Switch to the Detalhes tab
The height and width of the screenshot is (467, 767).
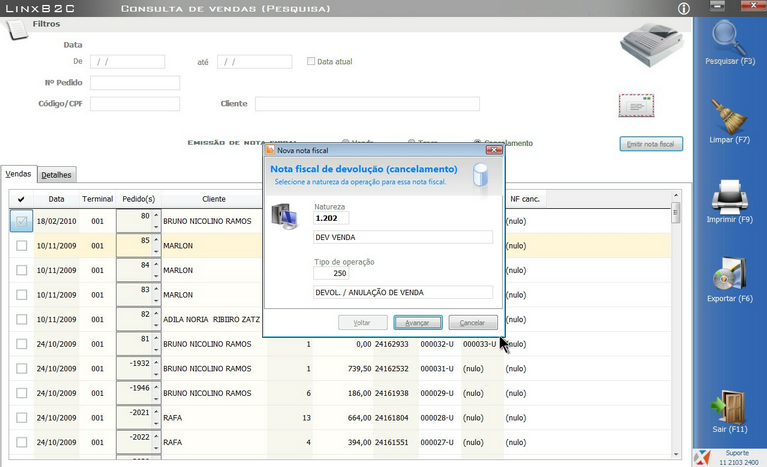point(56,175)
